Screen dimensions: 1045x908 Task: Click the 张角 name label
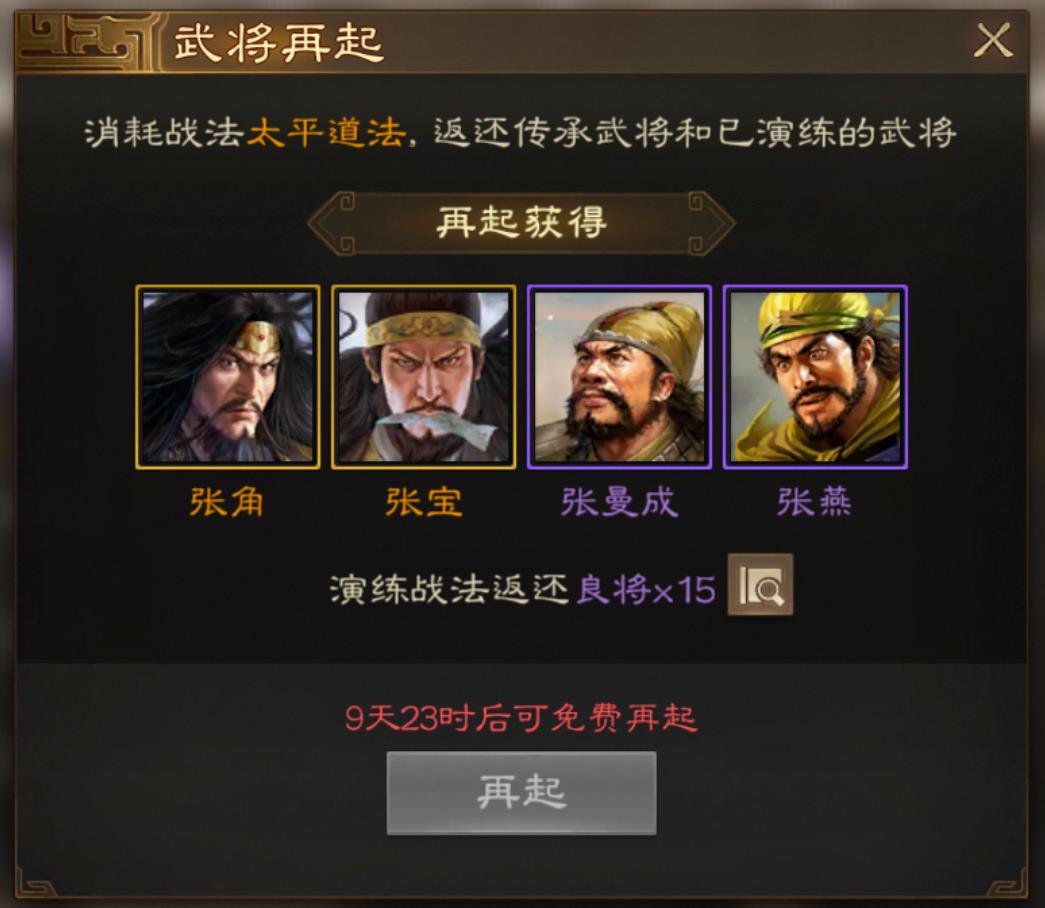(x=227, y=502)
